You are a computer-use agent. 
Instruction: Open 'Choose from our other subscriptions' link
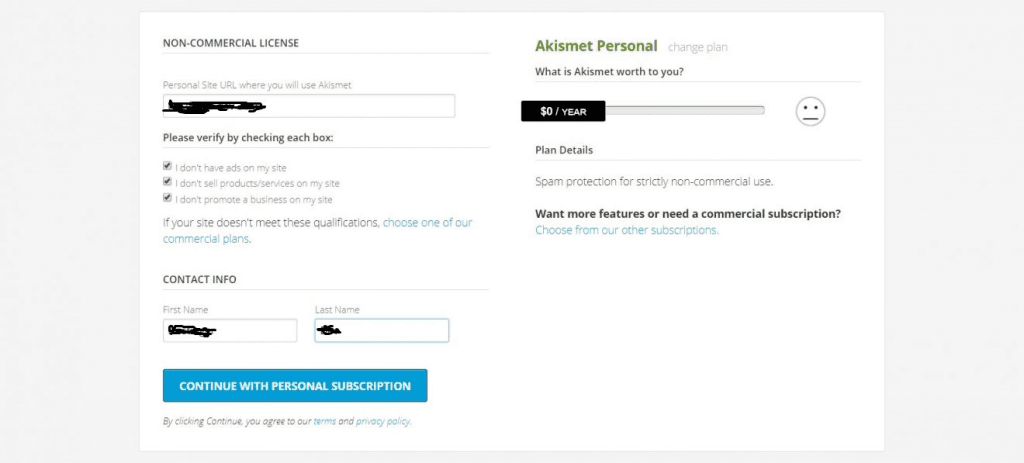click(627, 230)
